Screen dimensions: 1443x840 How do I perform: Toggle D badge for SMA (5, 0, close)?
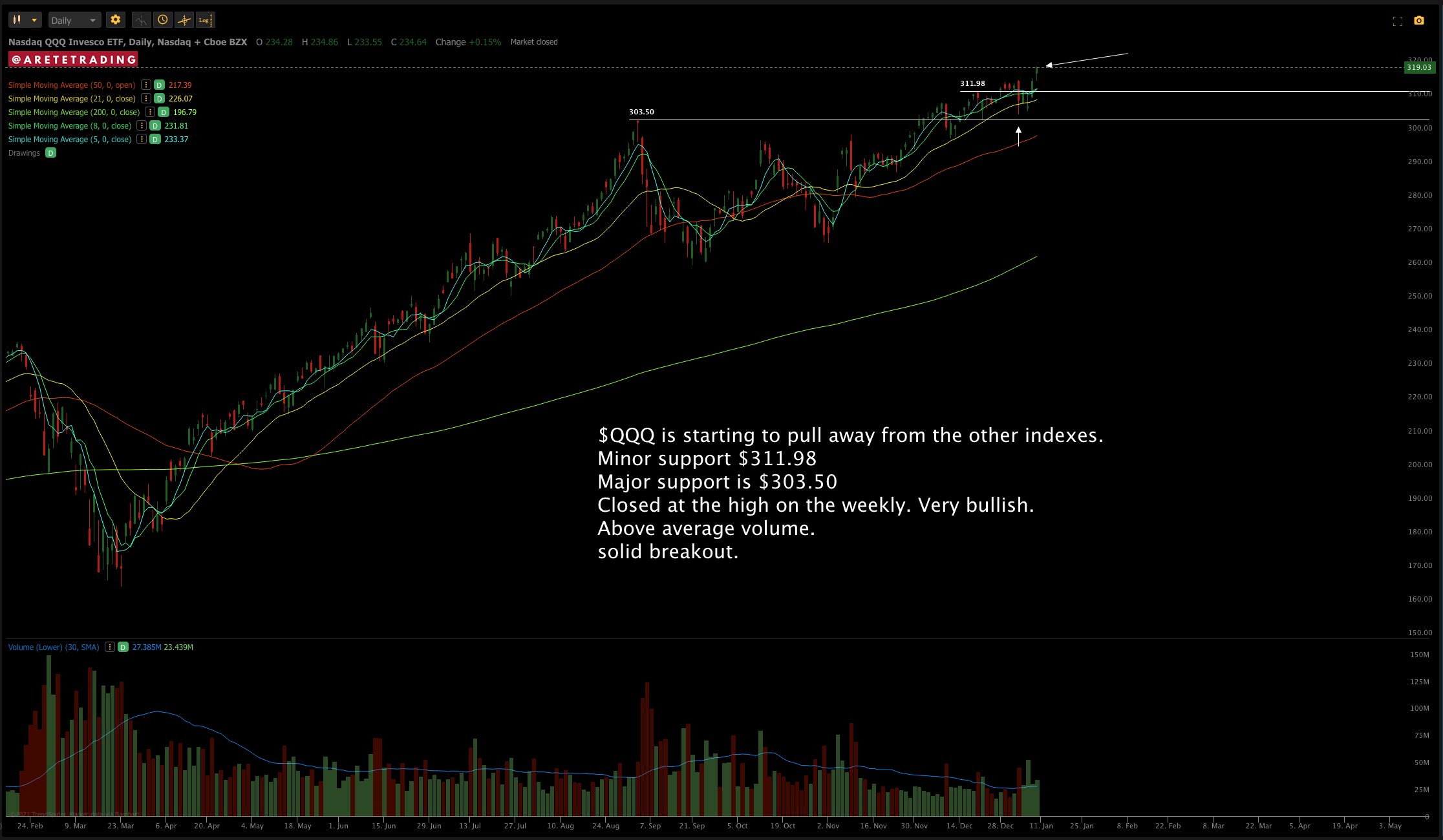pyautogui.click(x=155, y=139)
